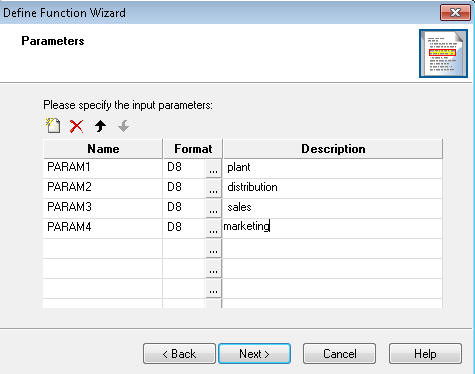The height and width of the screenshot is (374, 475).
Task: Open format picker for PARAM2
Action: click(213, 189)
